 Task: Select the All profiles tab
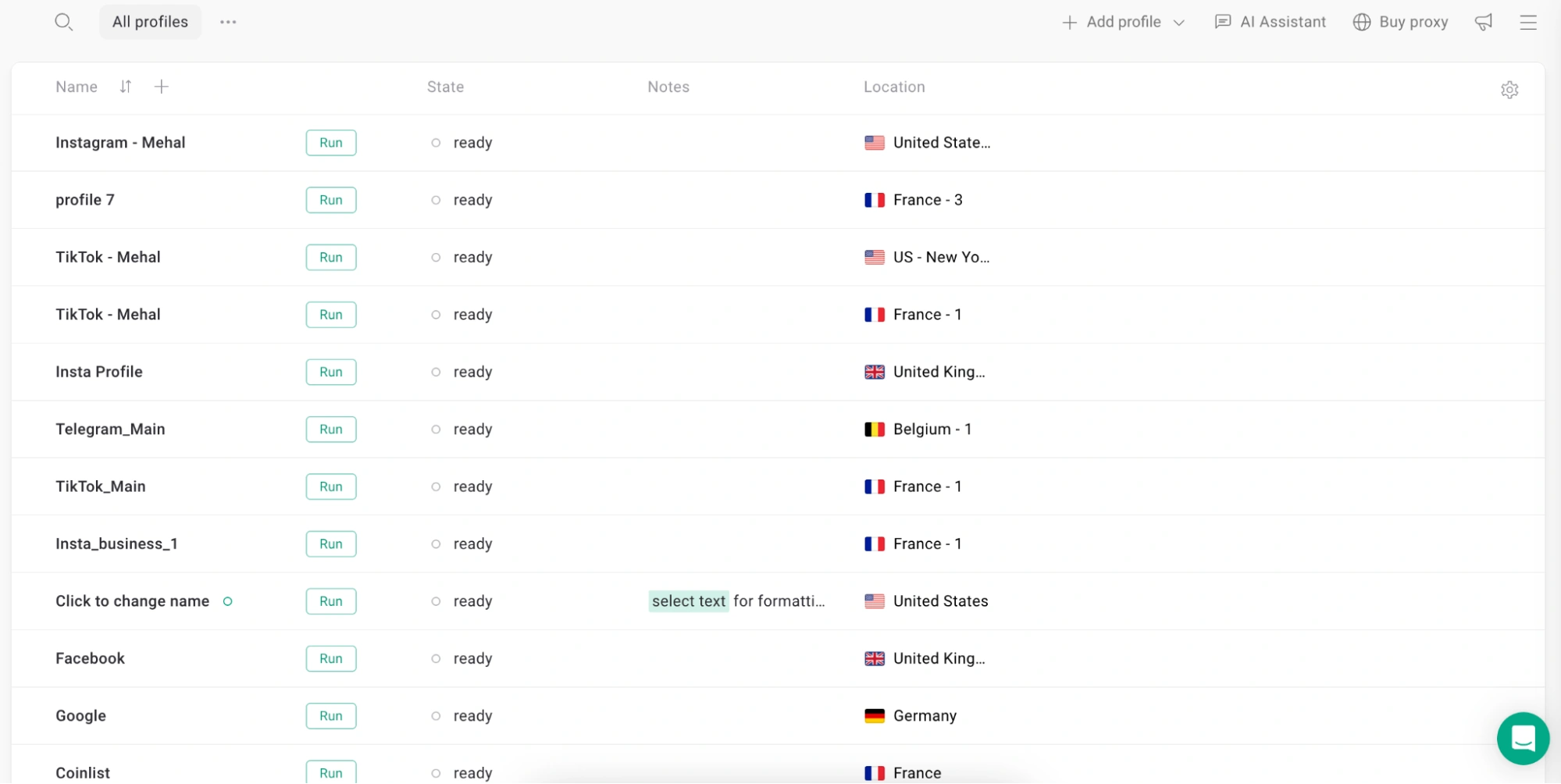150,22
